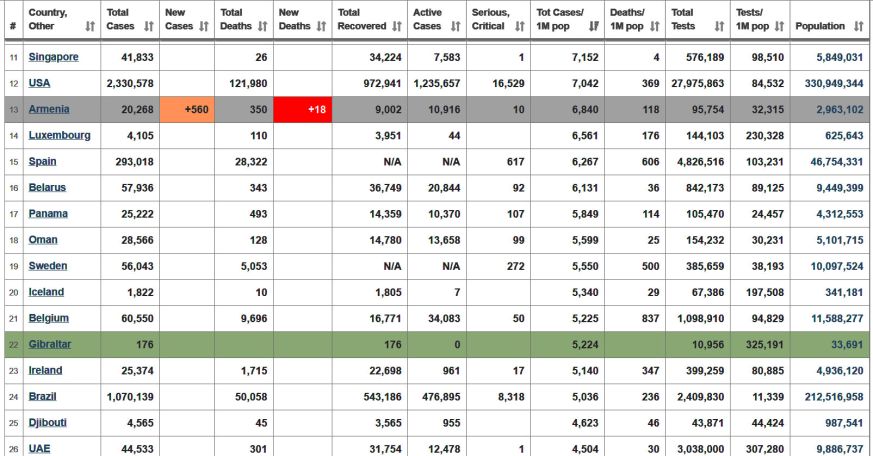Click sort arrows beside Total Deaths
Image resolution: width=873 pixels, height=456 pixels.
click(263, 26)
